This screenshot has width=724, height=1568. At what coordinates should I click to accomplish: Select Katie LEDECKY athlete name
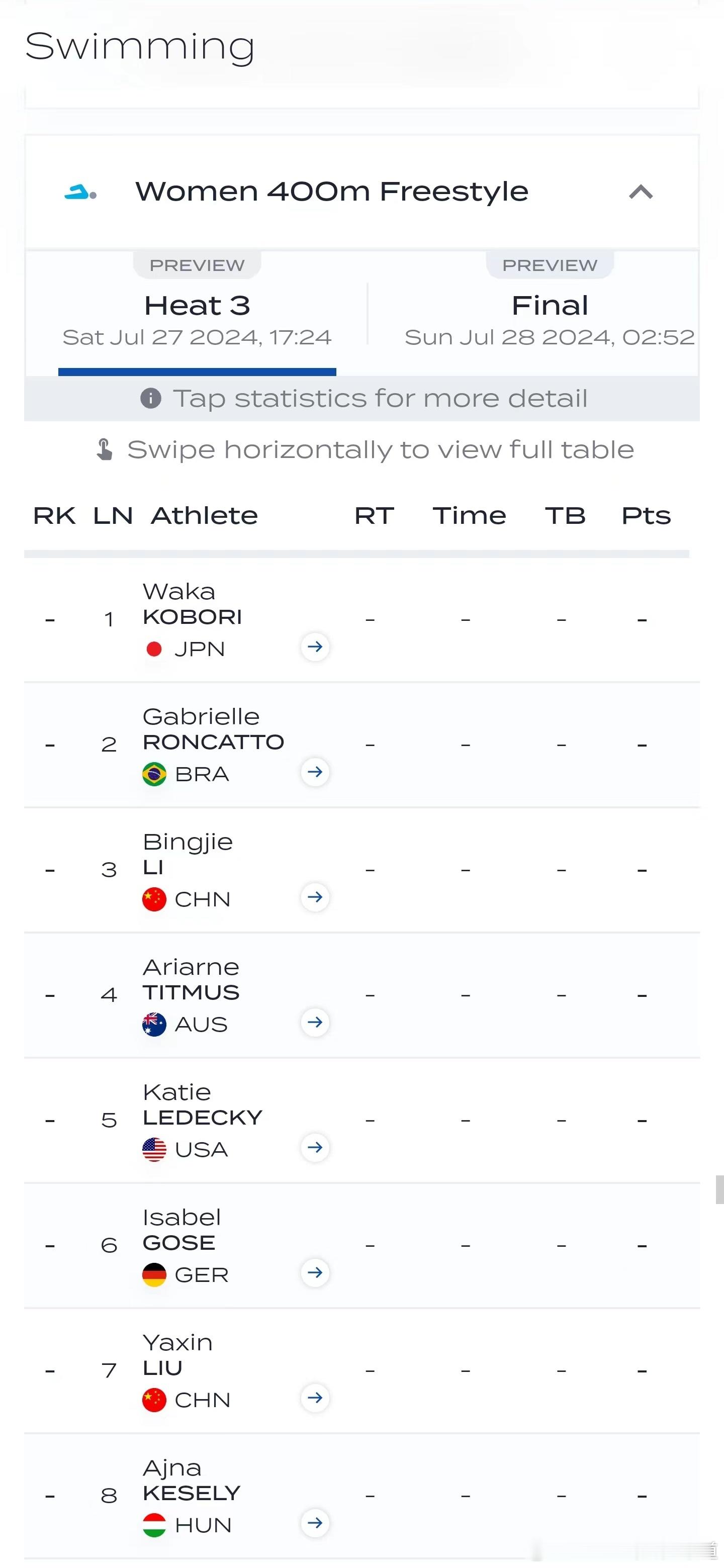pyautogui.click(x=202, y=1105)
